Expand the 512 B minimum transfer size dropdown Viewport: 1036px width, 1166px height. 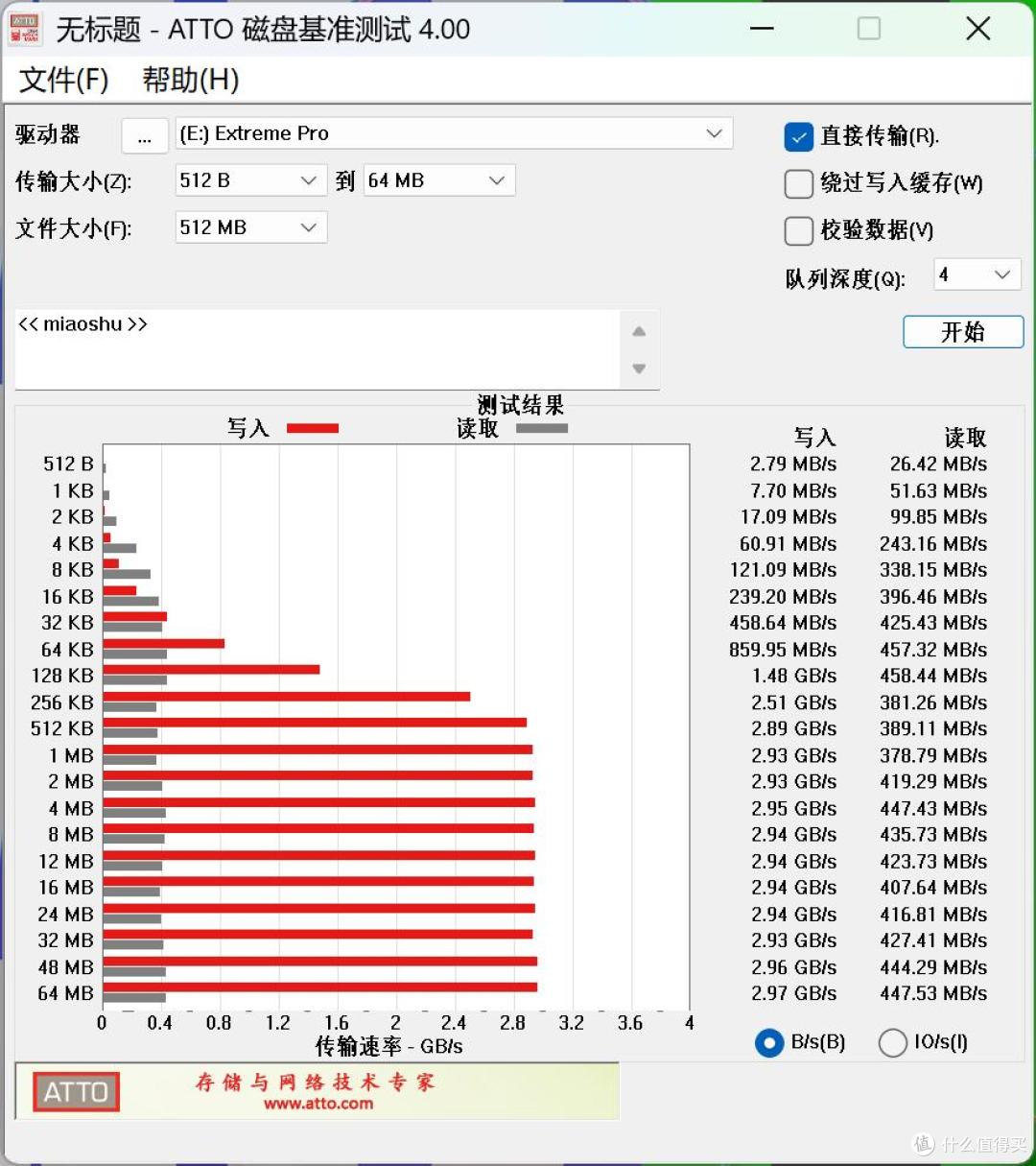coord(250,180)
